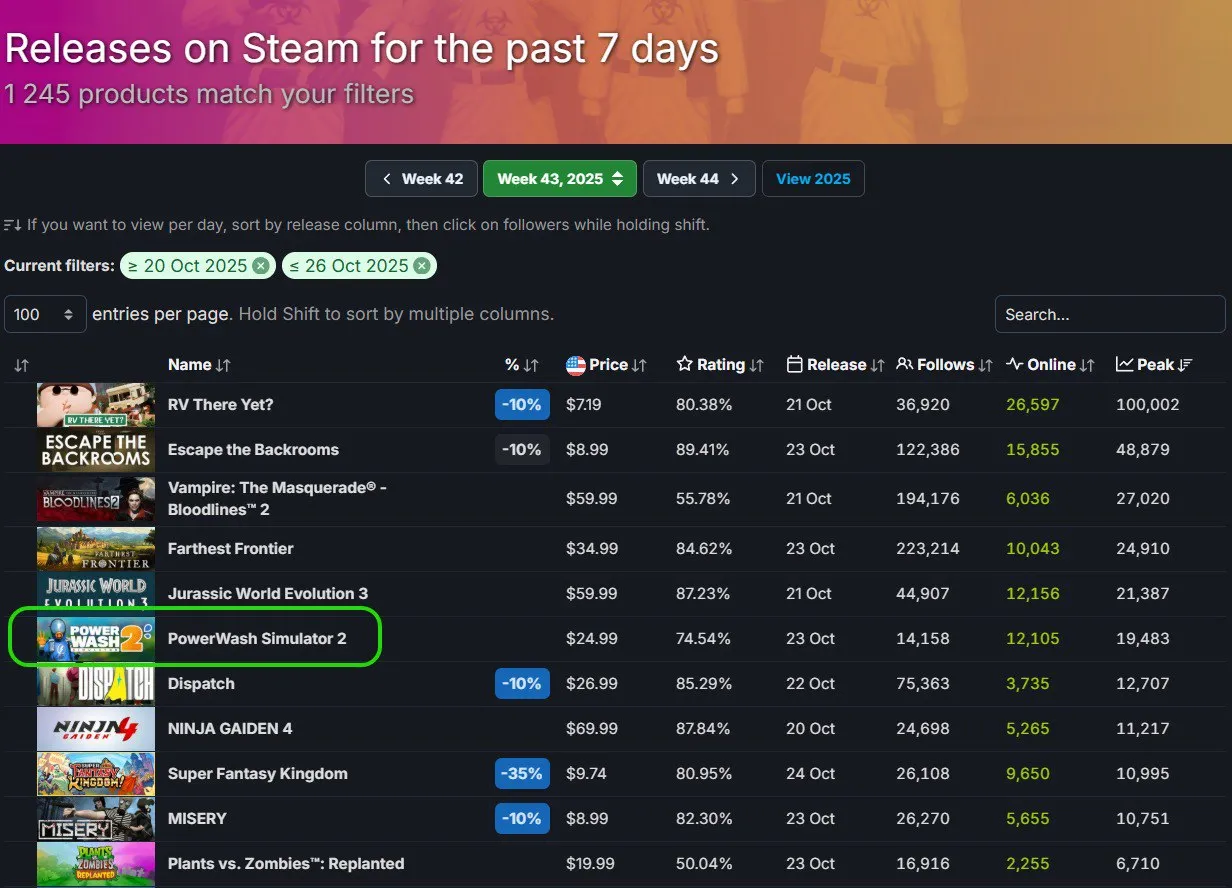Sort by the Rating column
1232x888 pixels.
(x=720, y=365)
